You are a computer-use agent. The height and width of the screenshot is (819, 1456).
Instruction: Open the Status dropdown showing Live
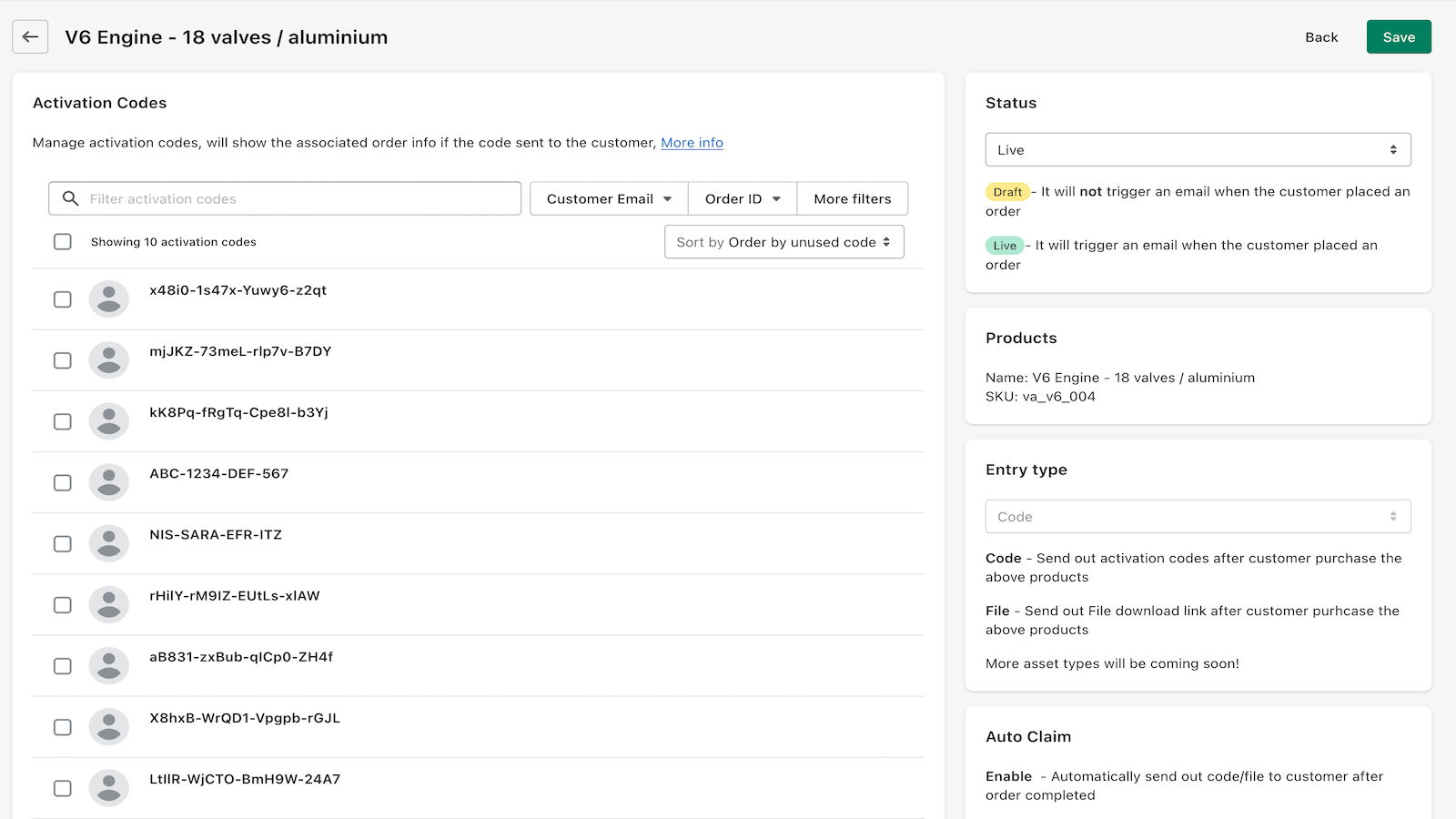(1197, 149)
